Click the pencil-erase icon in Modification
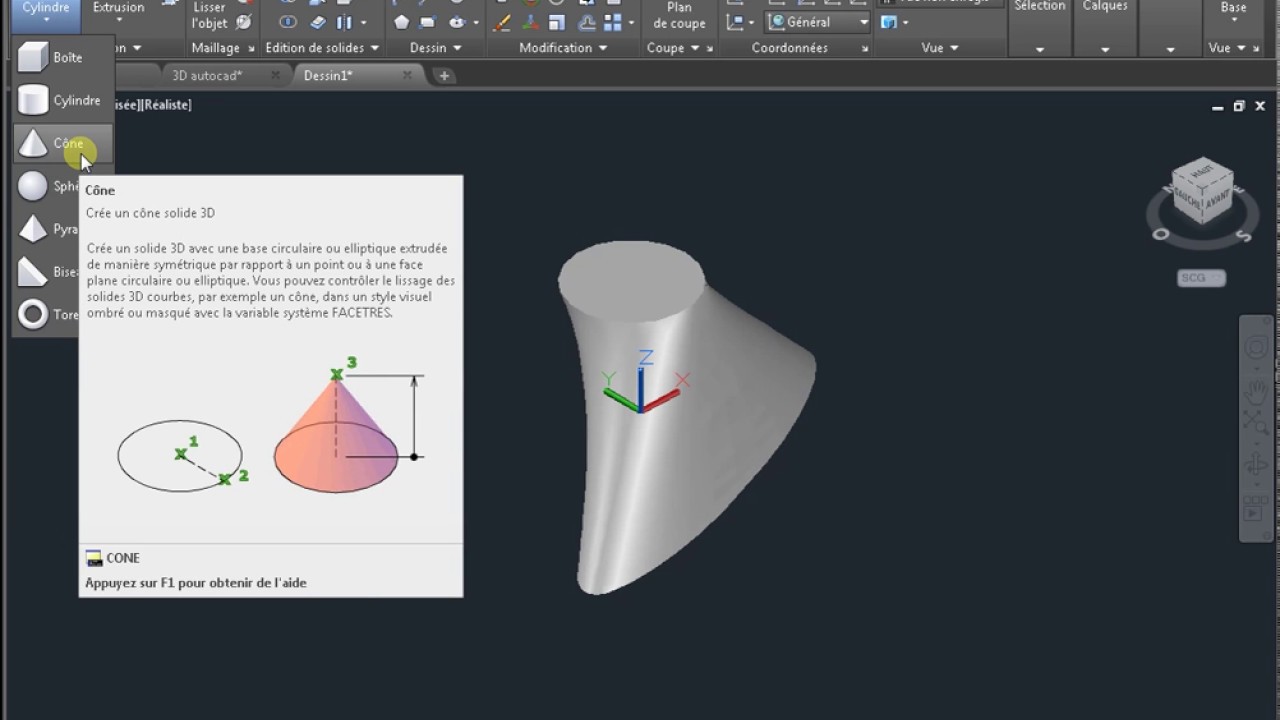The image size is (1280, 720). coord(502,22)
